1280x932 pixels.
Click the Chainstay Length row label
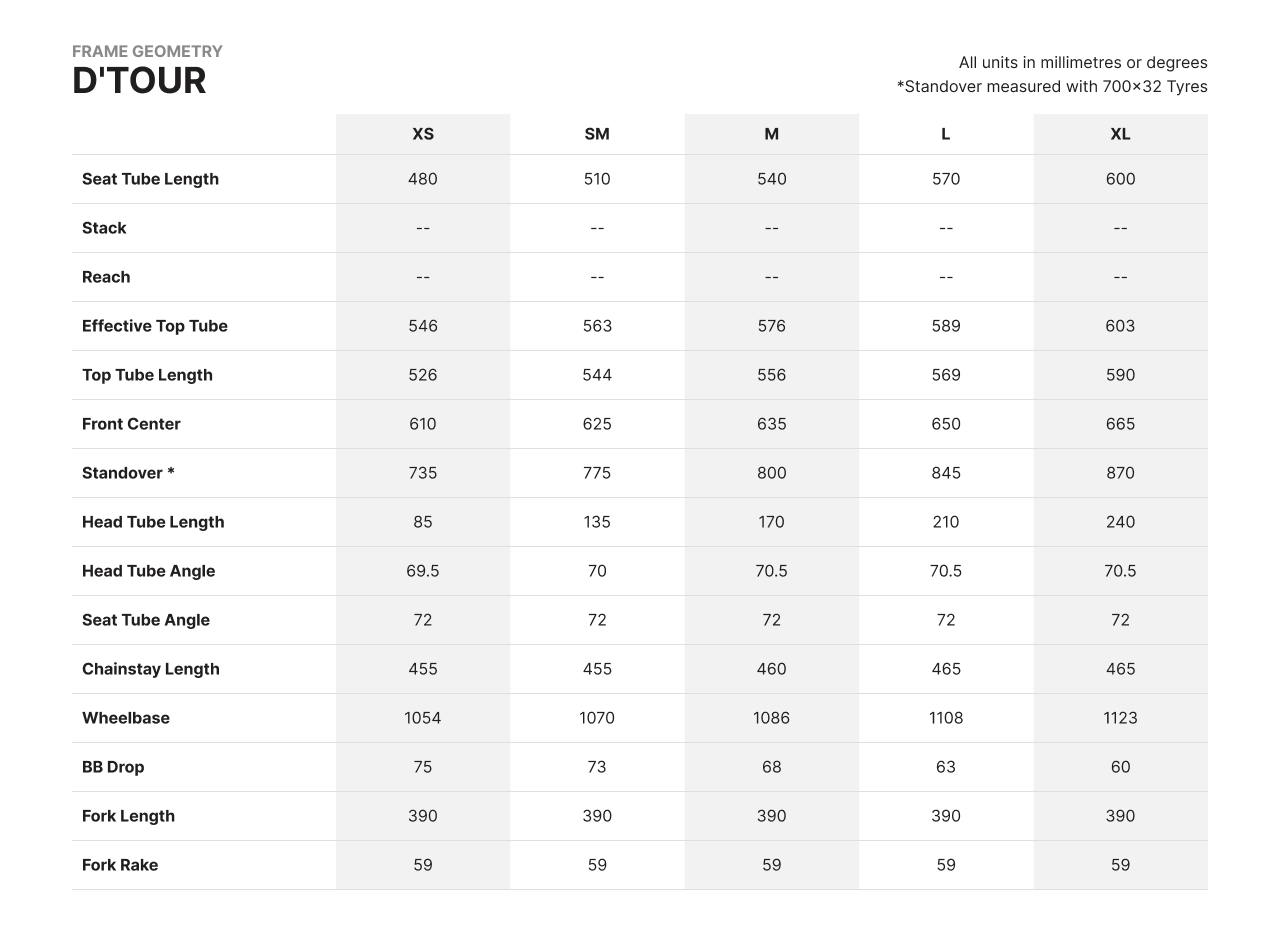tap(150, 669)
